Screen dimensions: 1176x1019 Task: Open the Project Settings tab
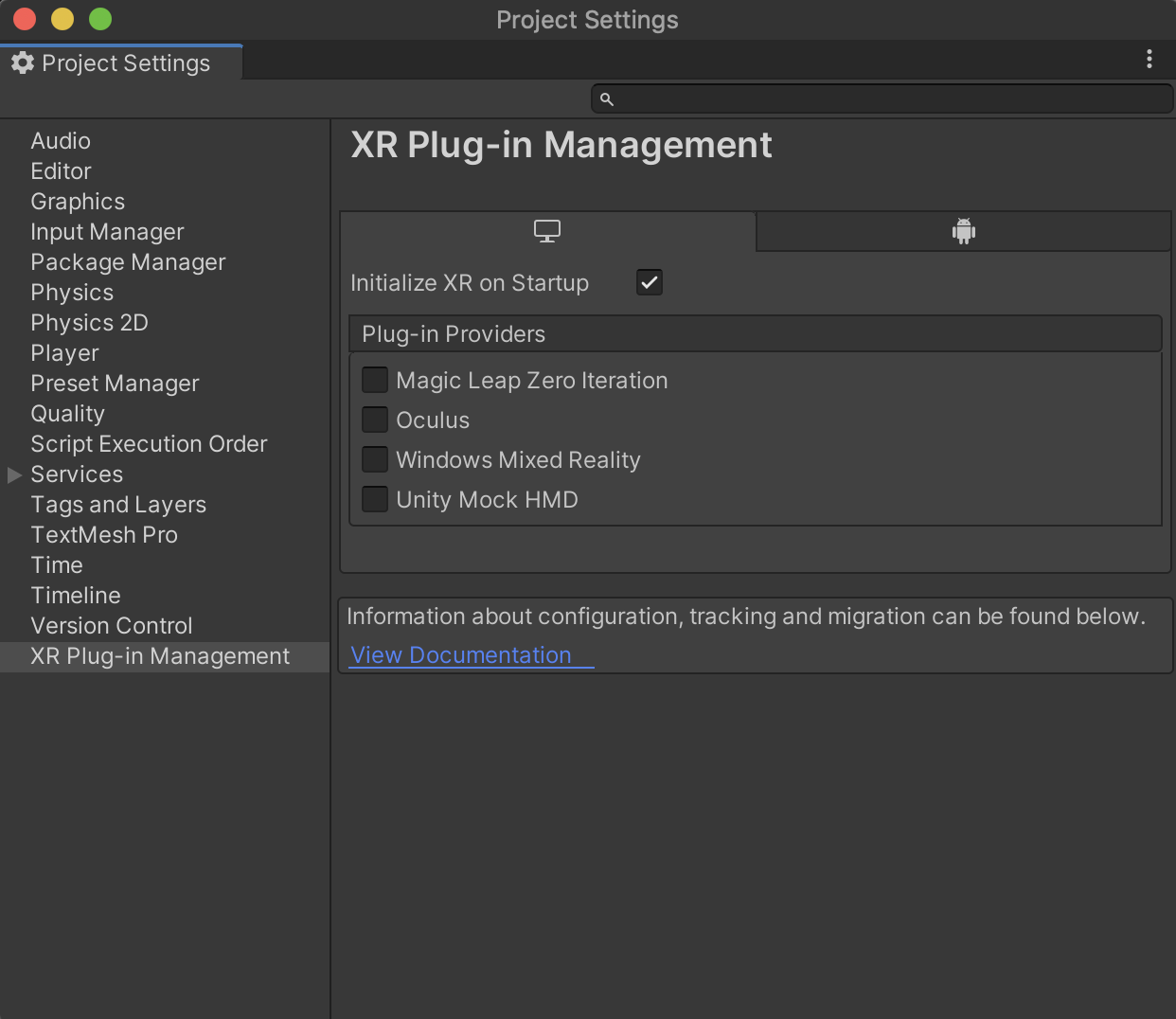(121, 63)
